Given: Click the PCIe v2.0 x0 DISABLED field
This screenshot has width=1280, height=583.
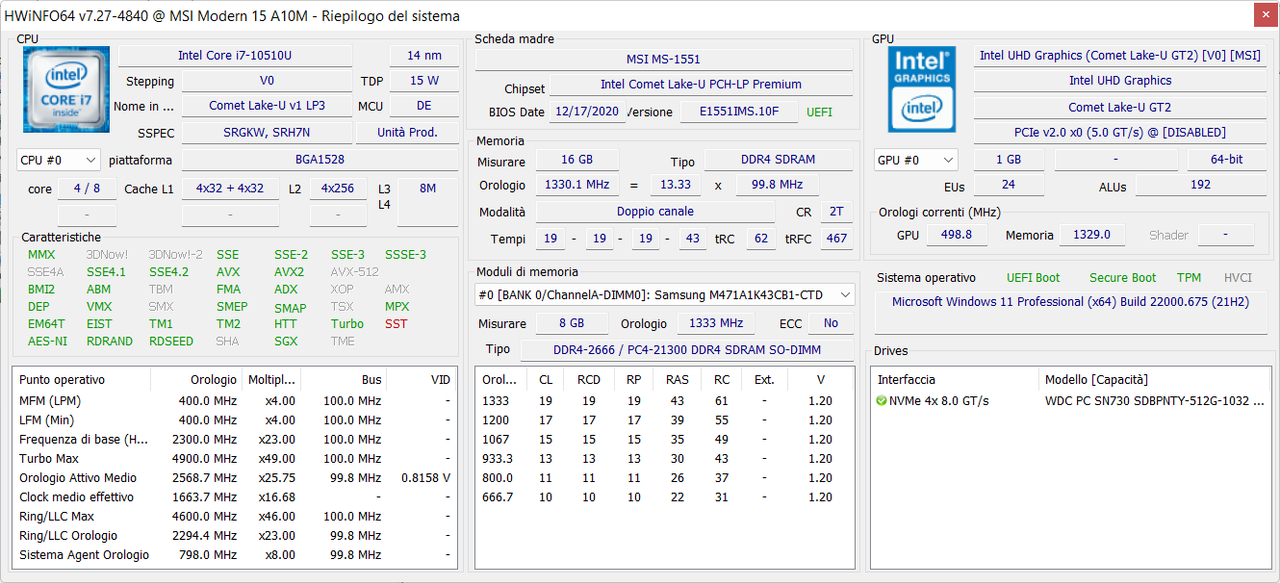Looking at the screenshot, I should (1120, 133).
